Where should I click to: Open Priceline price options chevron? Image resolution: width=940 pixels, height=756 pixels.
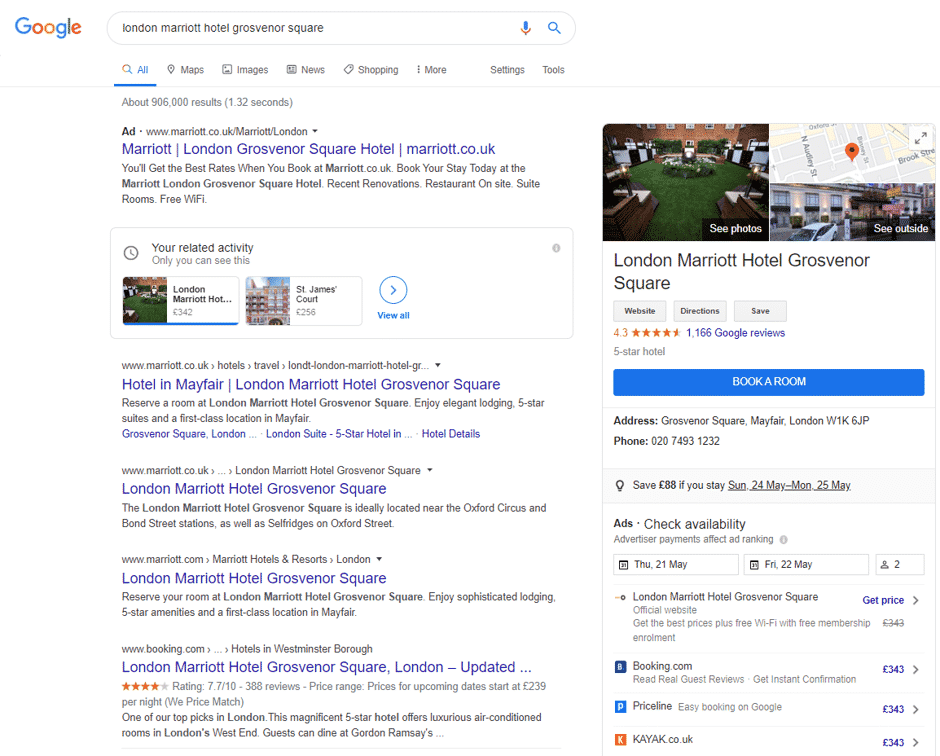coord(915,710)
